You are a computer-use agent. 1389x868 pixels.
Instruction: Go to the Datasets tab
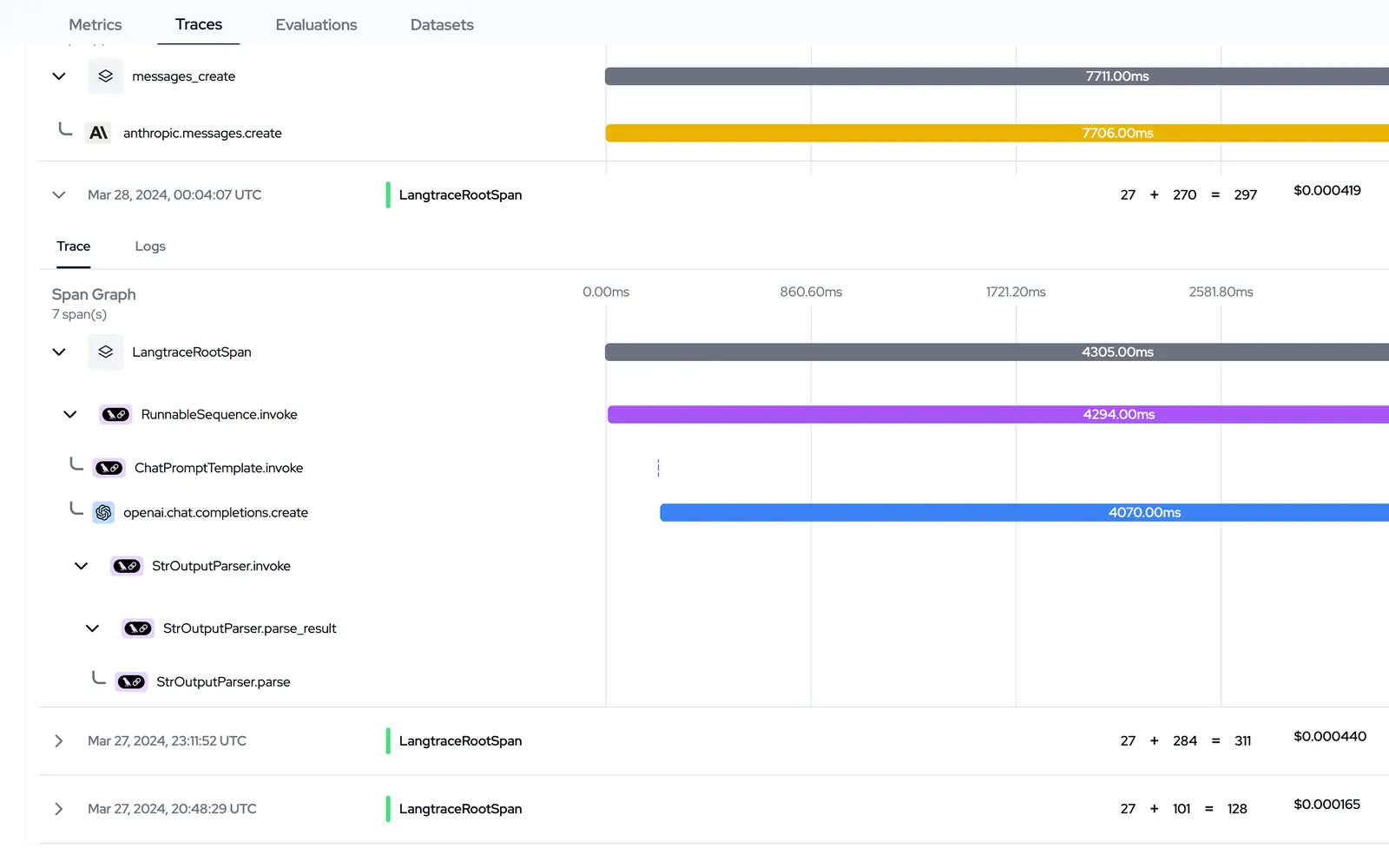tap(442, 25)
